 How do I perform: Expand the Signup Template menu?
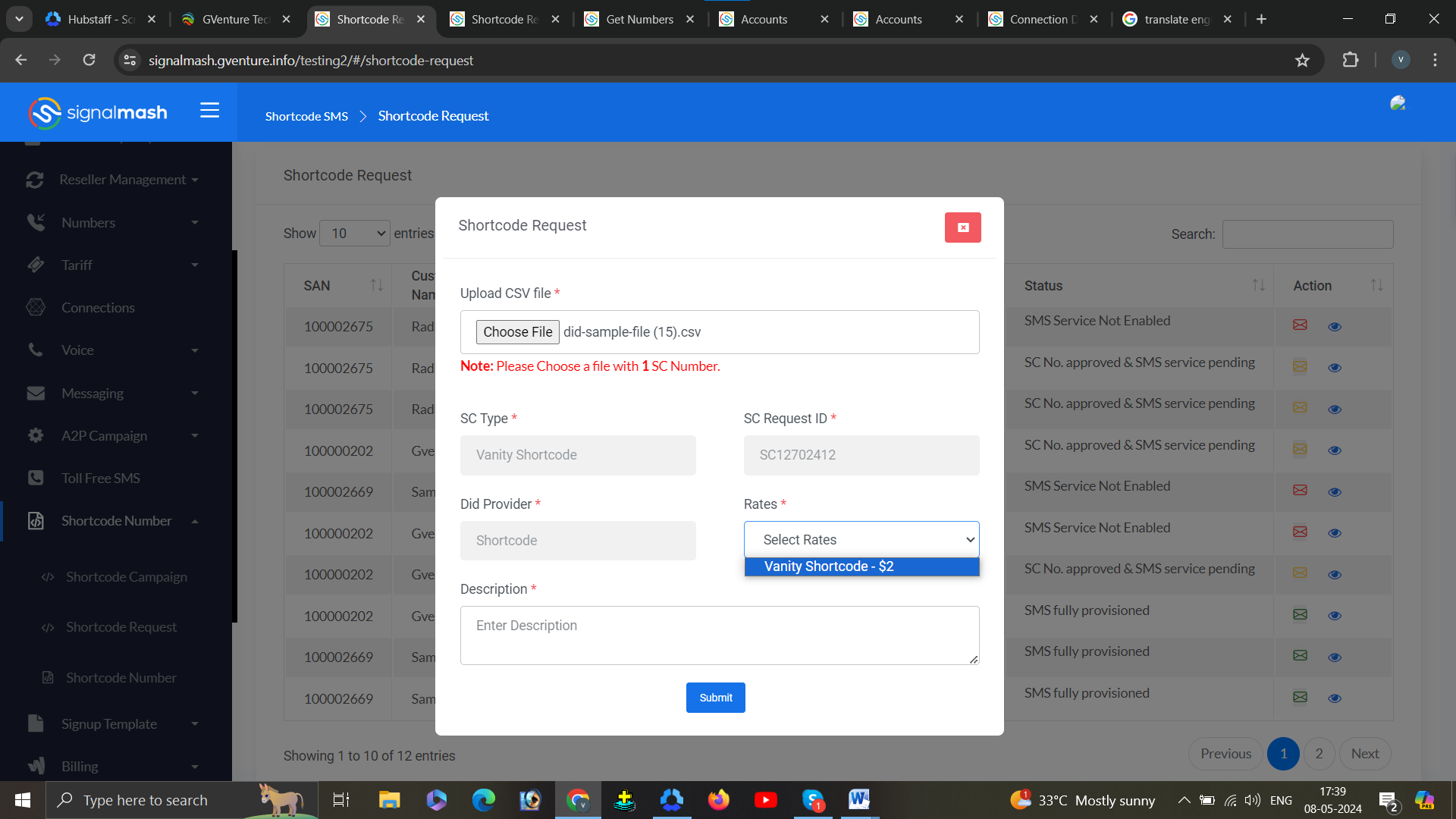click(x=115, y=724)
